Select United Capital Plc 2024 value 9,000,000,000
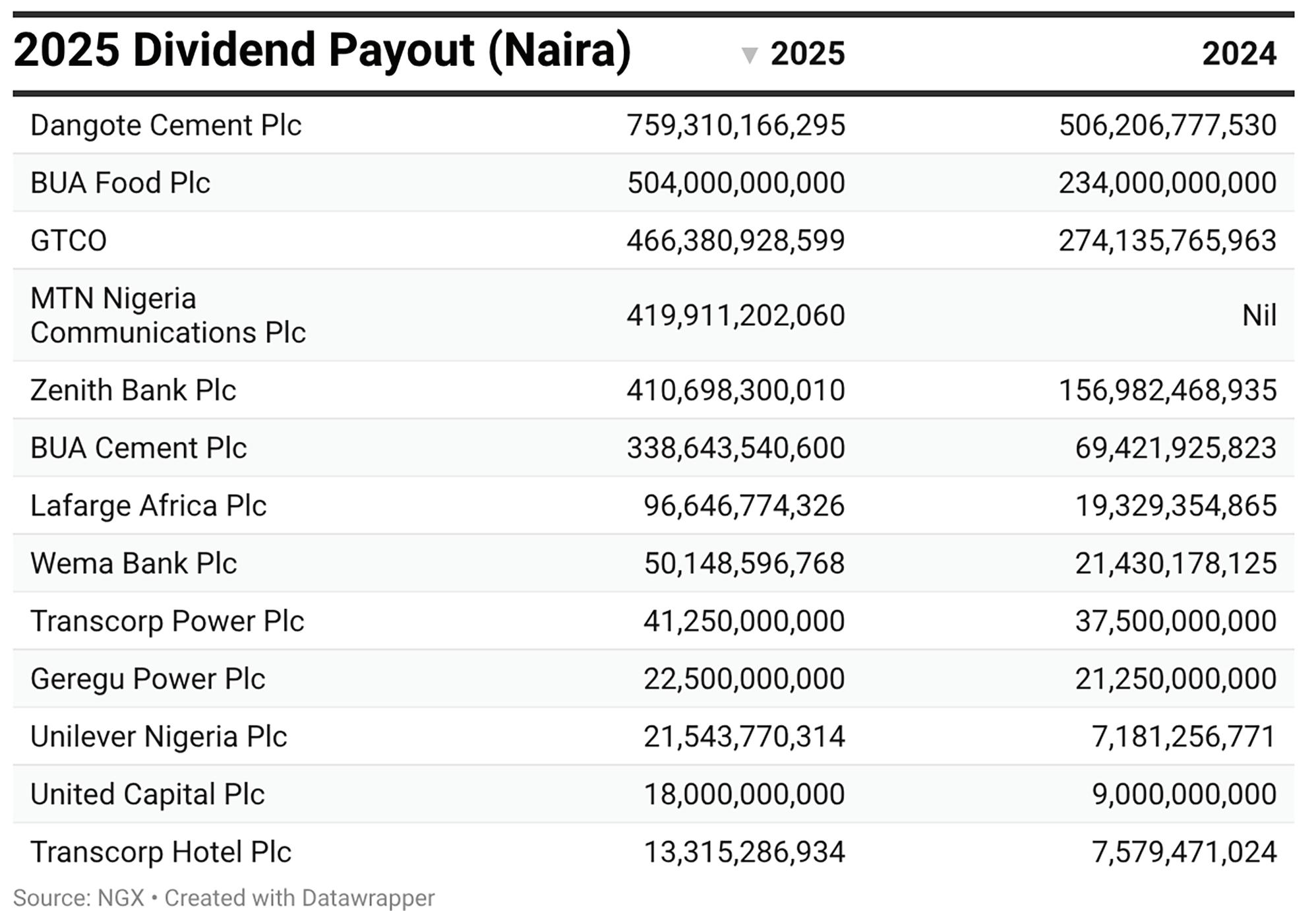 point(1184,794)
